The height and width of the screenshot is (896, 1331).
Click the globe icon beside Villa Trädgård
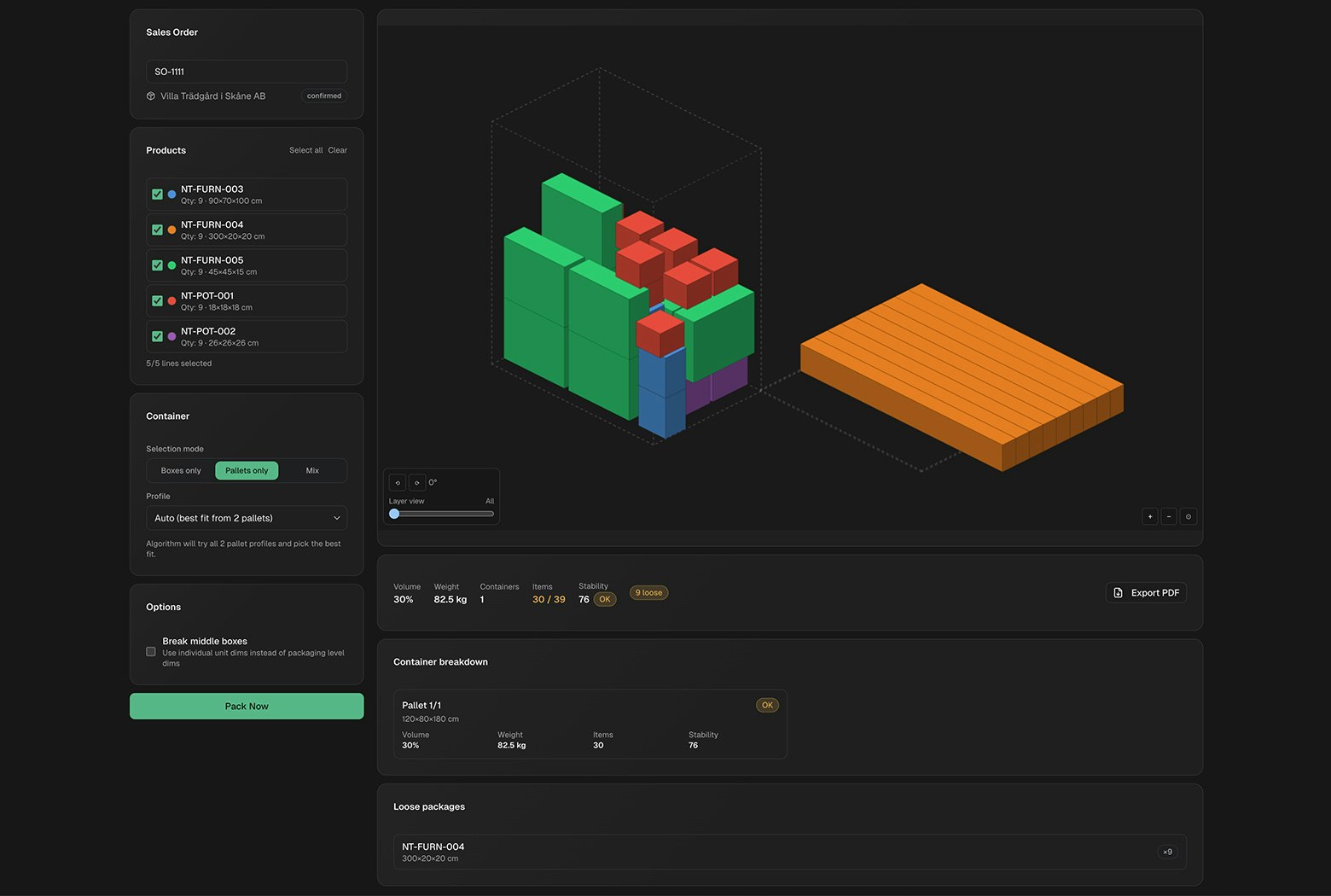[151, 96]
